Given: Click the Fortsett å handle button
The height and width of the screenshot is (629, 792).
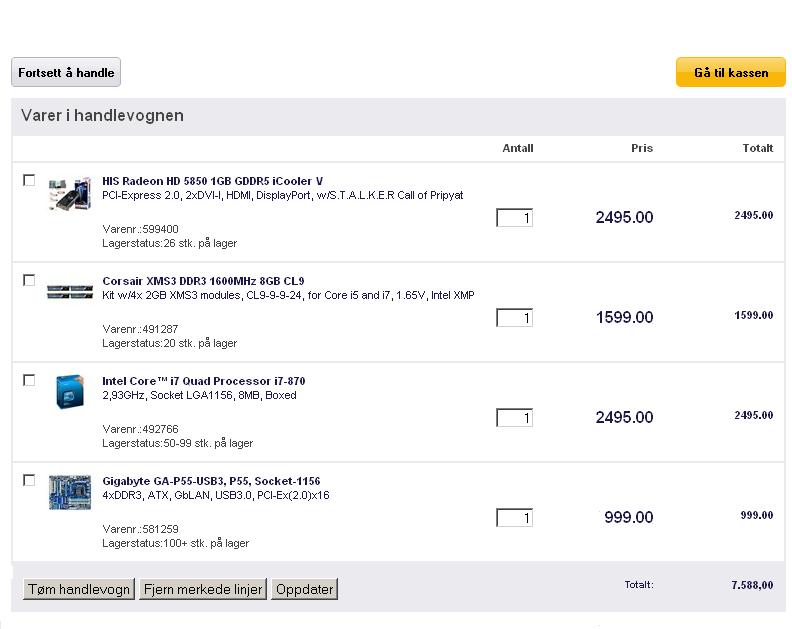Looking at the screenshot, I should (x=66, y=72).
